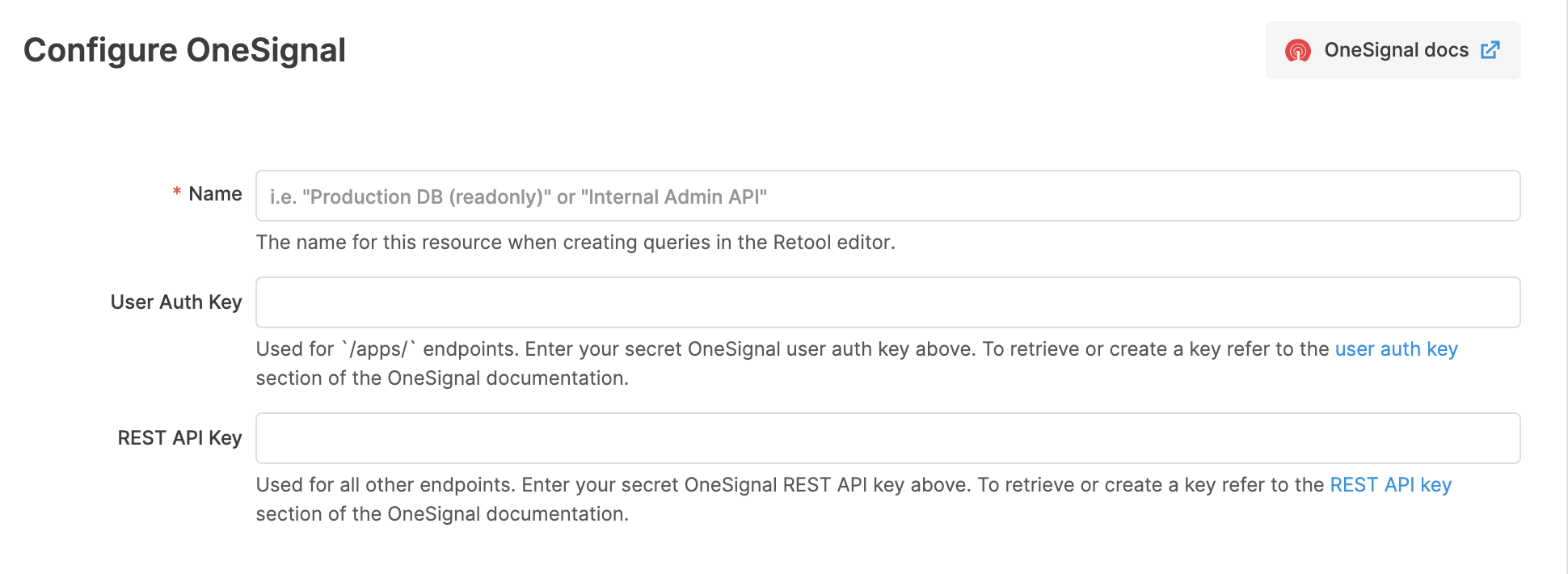Click inside the User Auth Key field
Image resolution: width=1568 pixels, height=574 pixels.
click(x=887, y=302)
